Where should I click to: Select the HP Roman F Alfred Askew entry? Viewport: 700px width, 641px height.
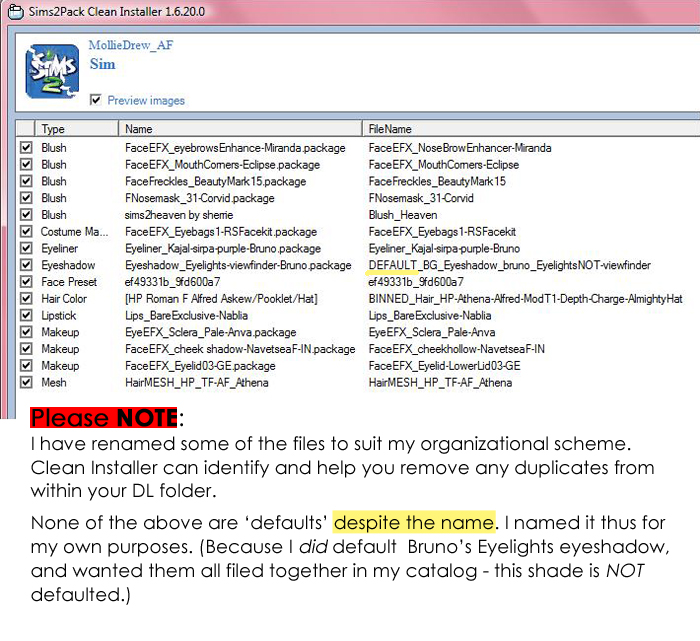[x=221, y=299]
